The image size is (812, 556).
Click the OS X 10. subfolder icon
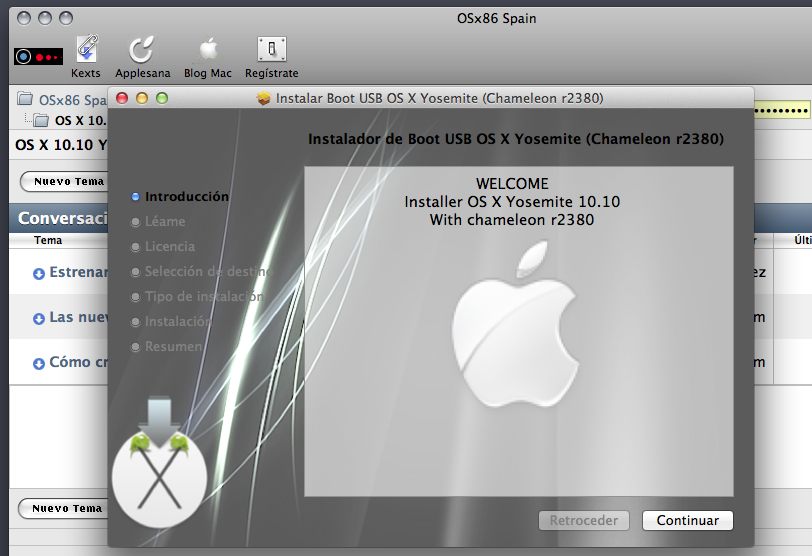(x=41, y=121)
